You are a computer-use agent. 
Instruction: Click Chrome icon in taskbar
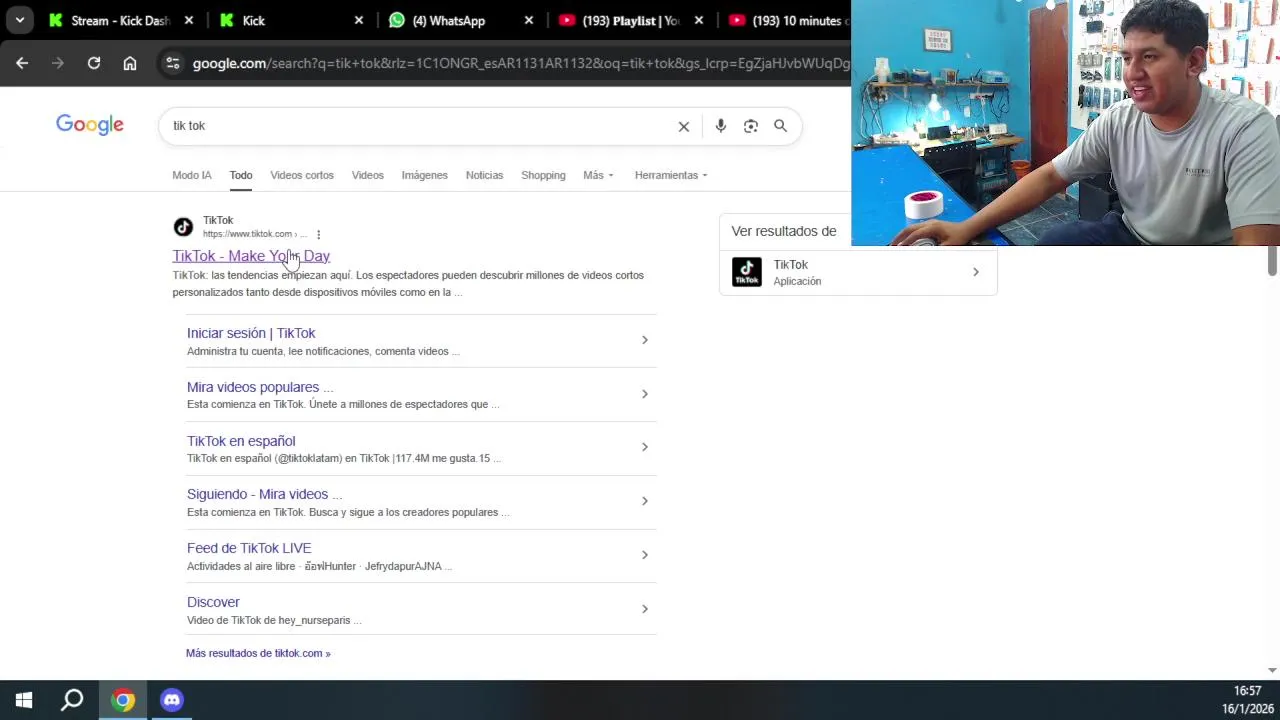point(123,700)
